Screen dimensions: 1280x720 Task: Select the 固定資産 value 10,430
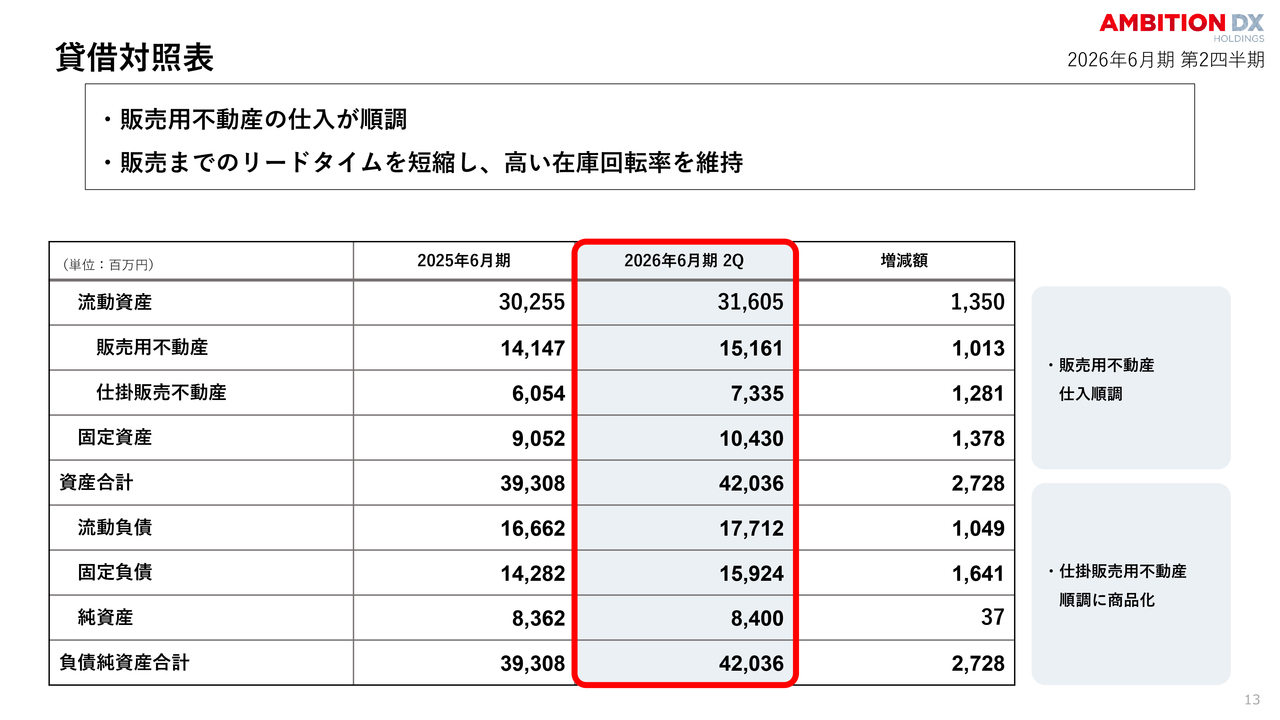pos(750,439)
